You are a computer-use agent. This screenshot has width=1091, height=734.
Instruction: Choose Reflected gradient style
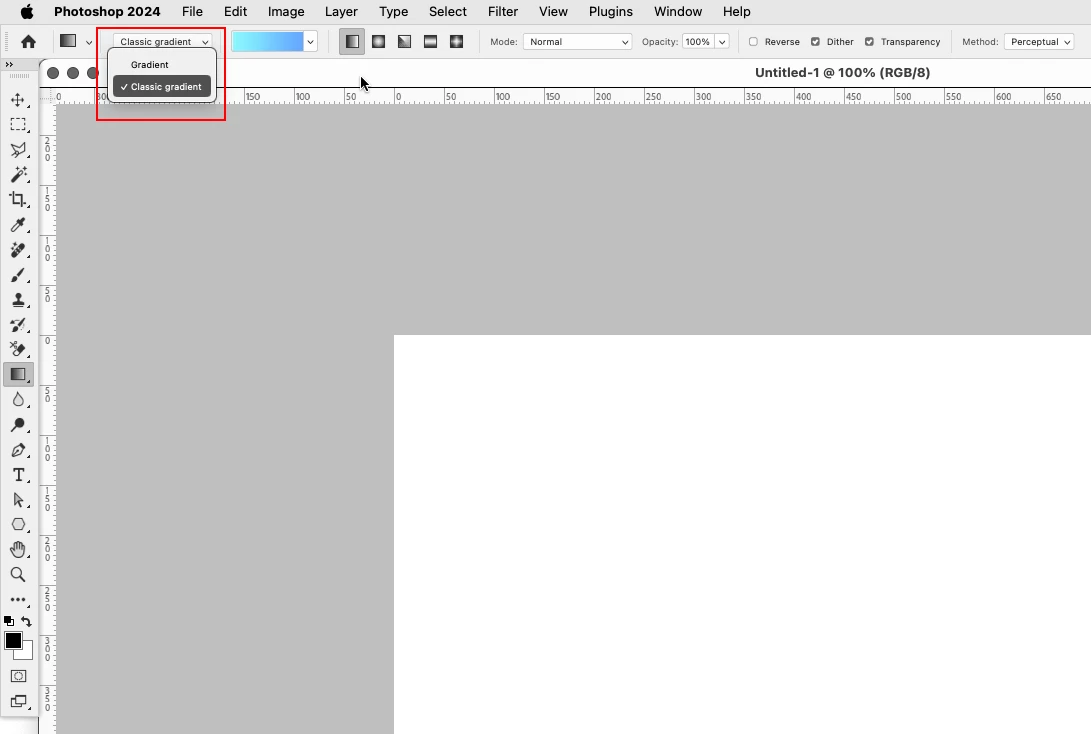point(431,42)
